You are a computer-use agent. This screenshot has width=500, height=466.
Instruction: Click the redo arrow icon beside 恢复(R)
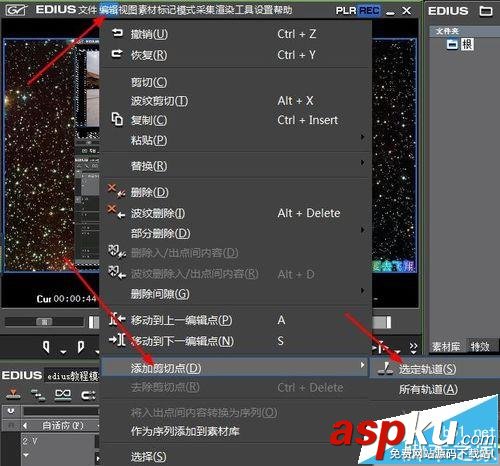[117, 54]
